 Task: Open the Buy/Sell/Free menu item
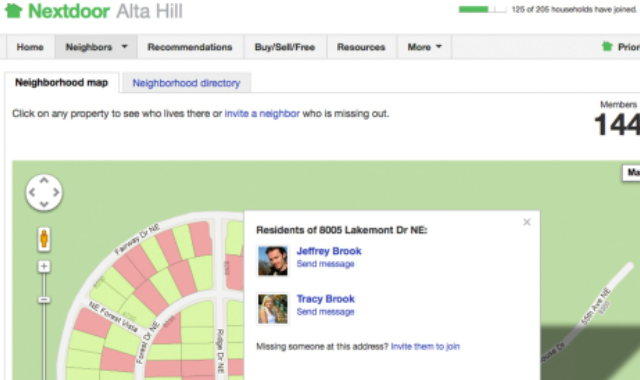[x=285, y=47]
